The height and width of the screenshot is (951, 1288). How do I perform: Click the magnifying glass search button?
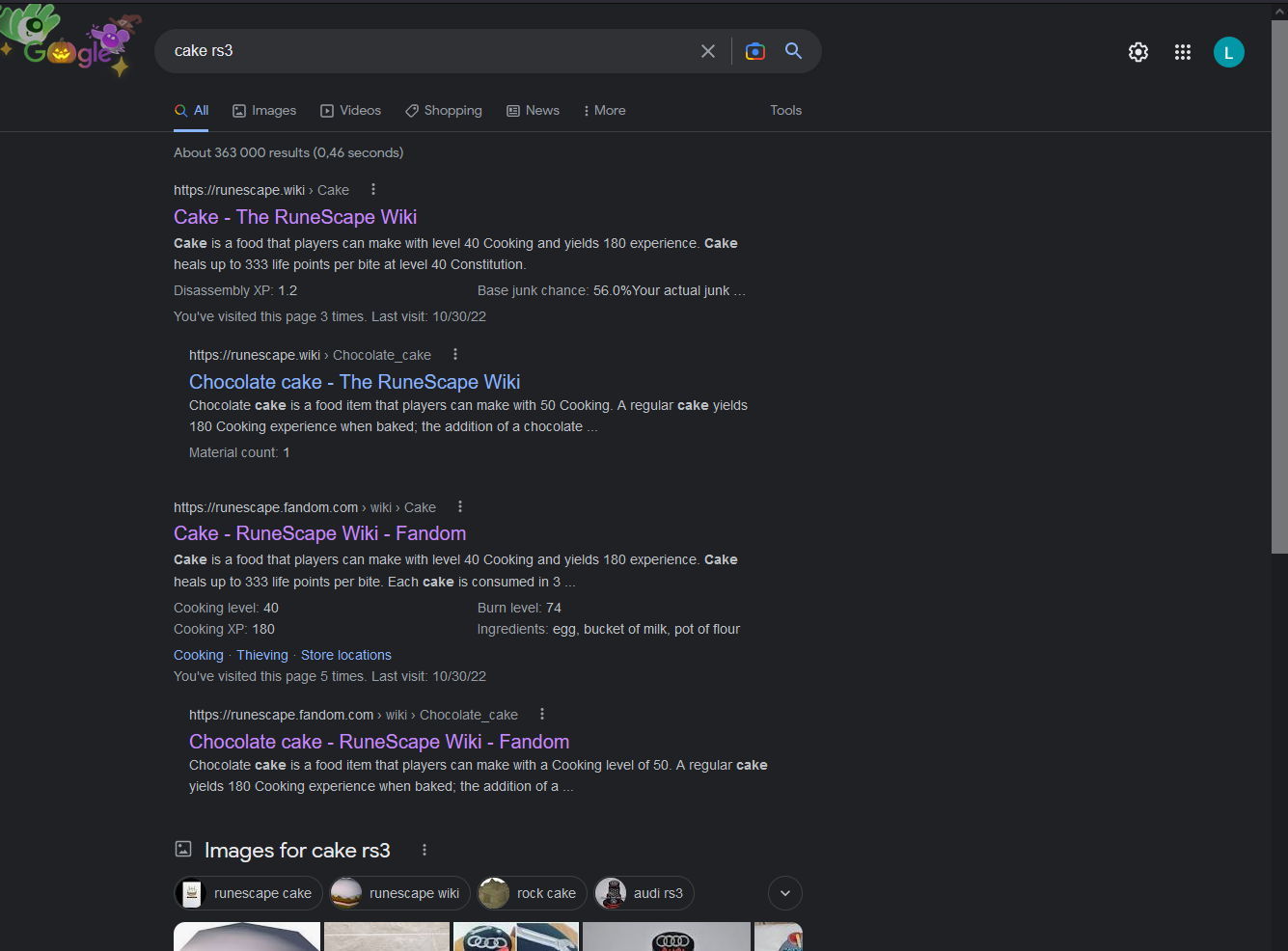tap(793, 51)
